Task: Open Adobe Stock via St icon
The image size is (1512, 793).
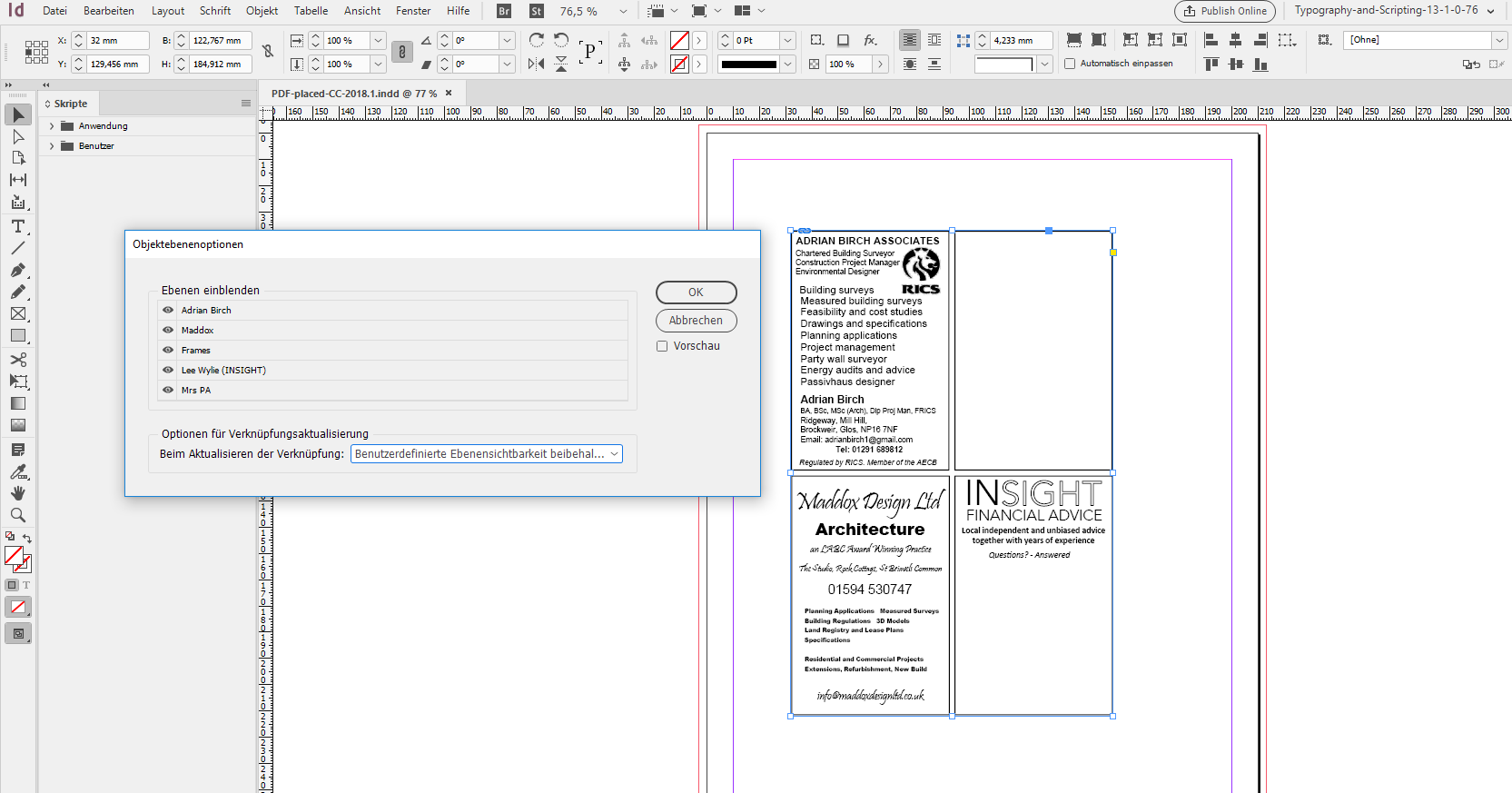Action: [537, 11]
